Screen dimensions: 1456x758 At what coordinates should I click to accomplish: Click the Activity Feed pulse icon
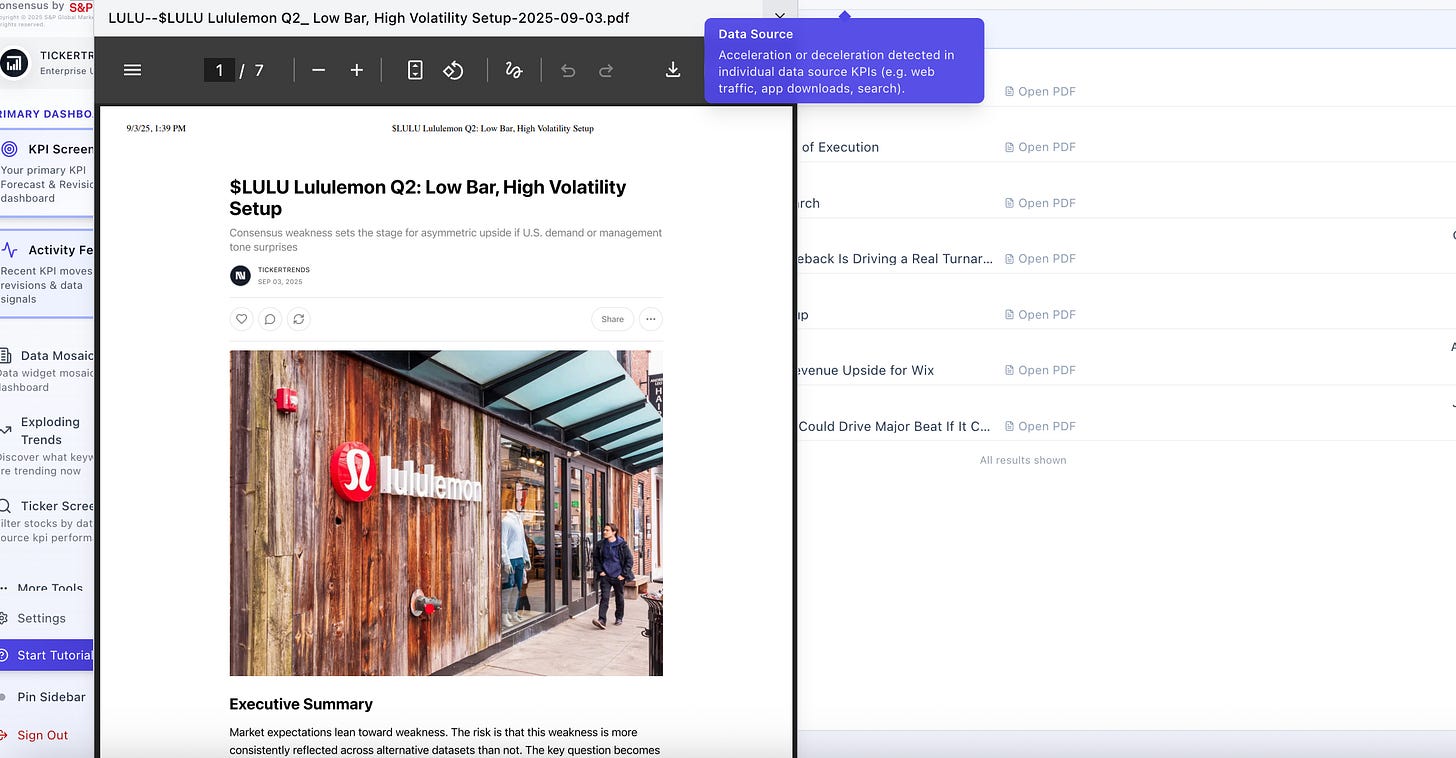[x=10, y=250]
